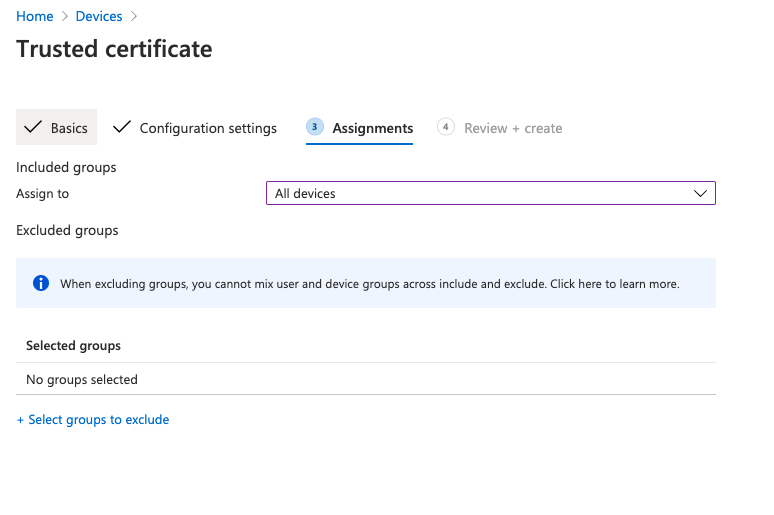Viewport: 774px width, 515px height.
Task: Click the checkmark icon beside Configuration settings
Action: 122,128
